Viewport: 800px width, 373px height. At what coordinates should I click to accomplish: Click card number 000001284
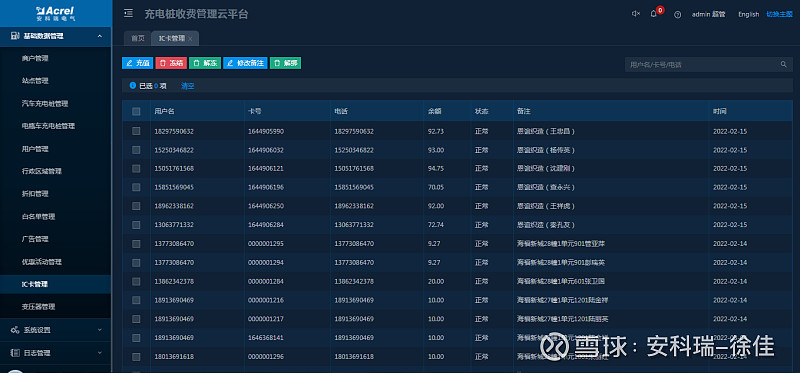click(266, 281)
